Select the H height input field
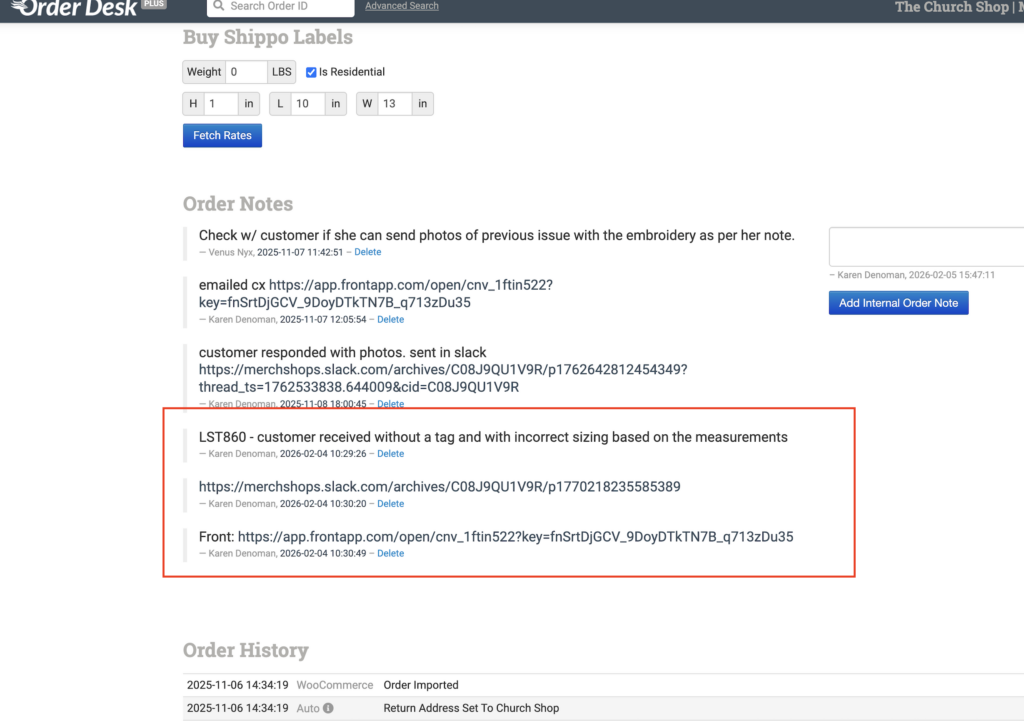 click(x=221, y=104)
